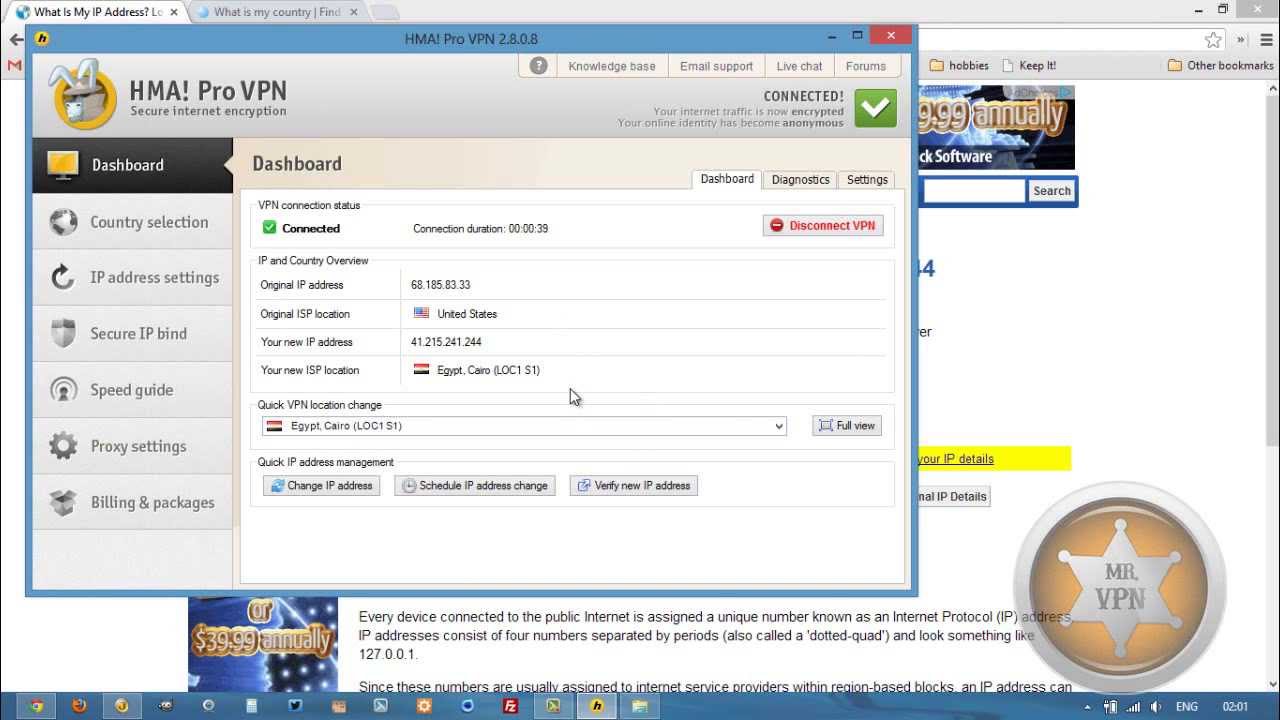Click the webpage search input field
1280x720 pixels.
tap(974, 191)
